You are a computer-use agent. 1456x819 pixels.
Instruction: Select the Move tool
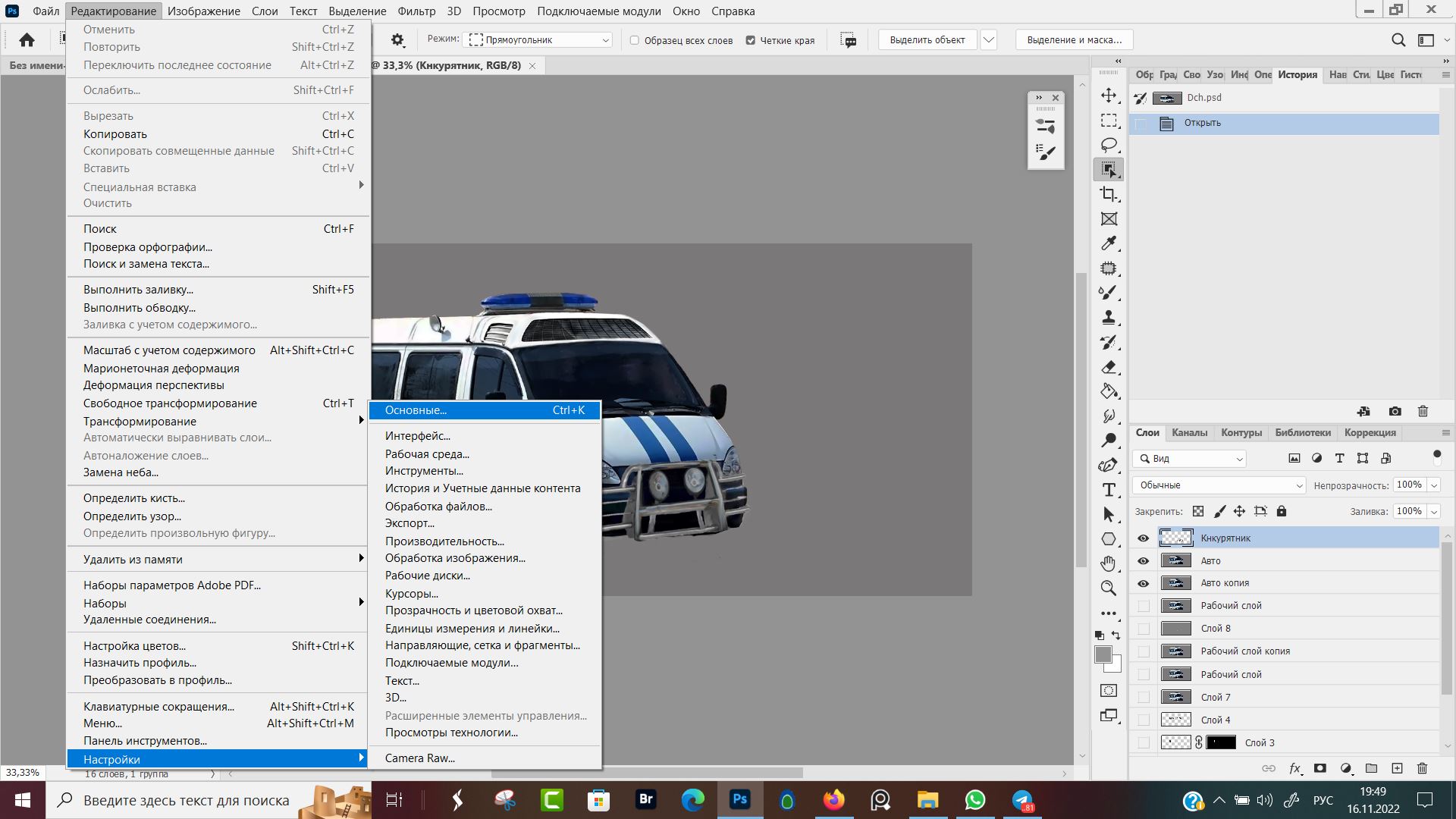pyautogui.click(x=1109, y=96)
